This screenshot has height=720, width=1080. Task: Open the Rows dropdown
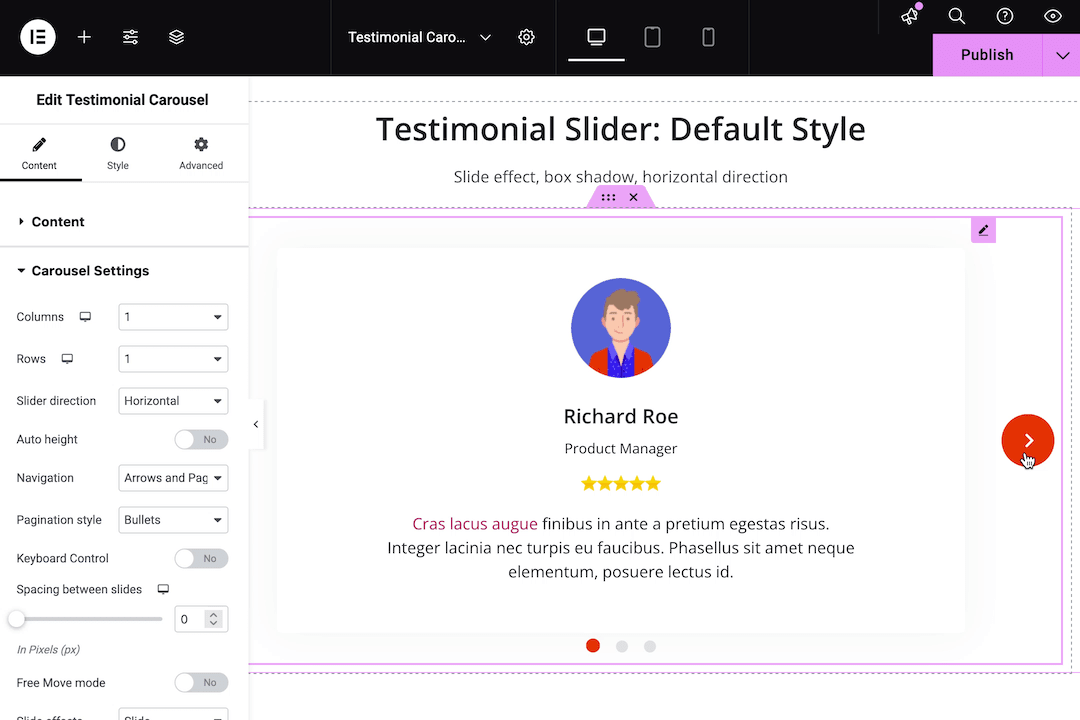[x=173, y=359]
